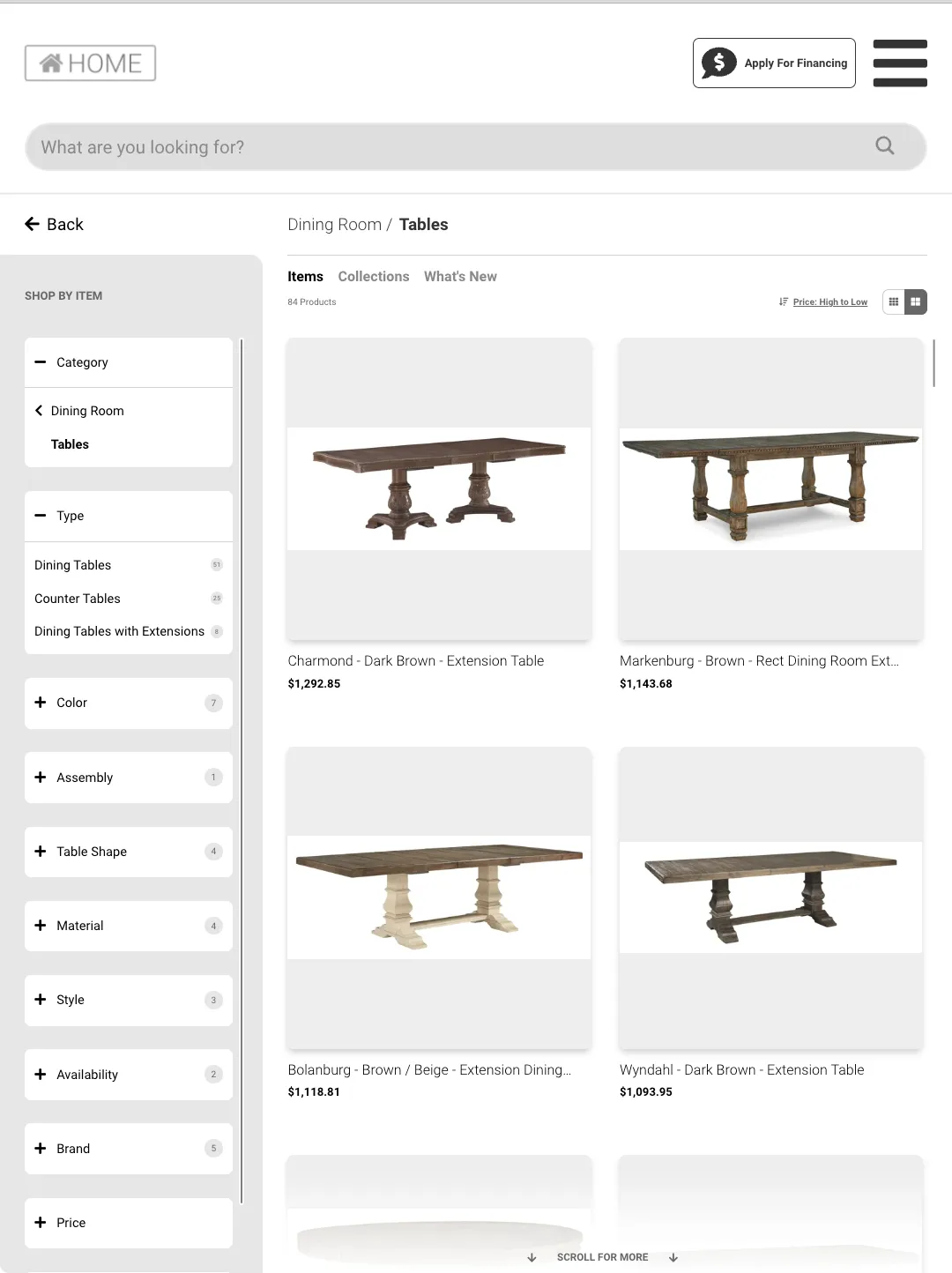Expand the Availability filter
This screenshot has width=952, height=1273.
tap(129, 1075)
